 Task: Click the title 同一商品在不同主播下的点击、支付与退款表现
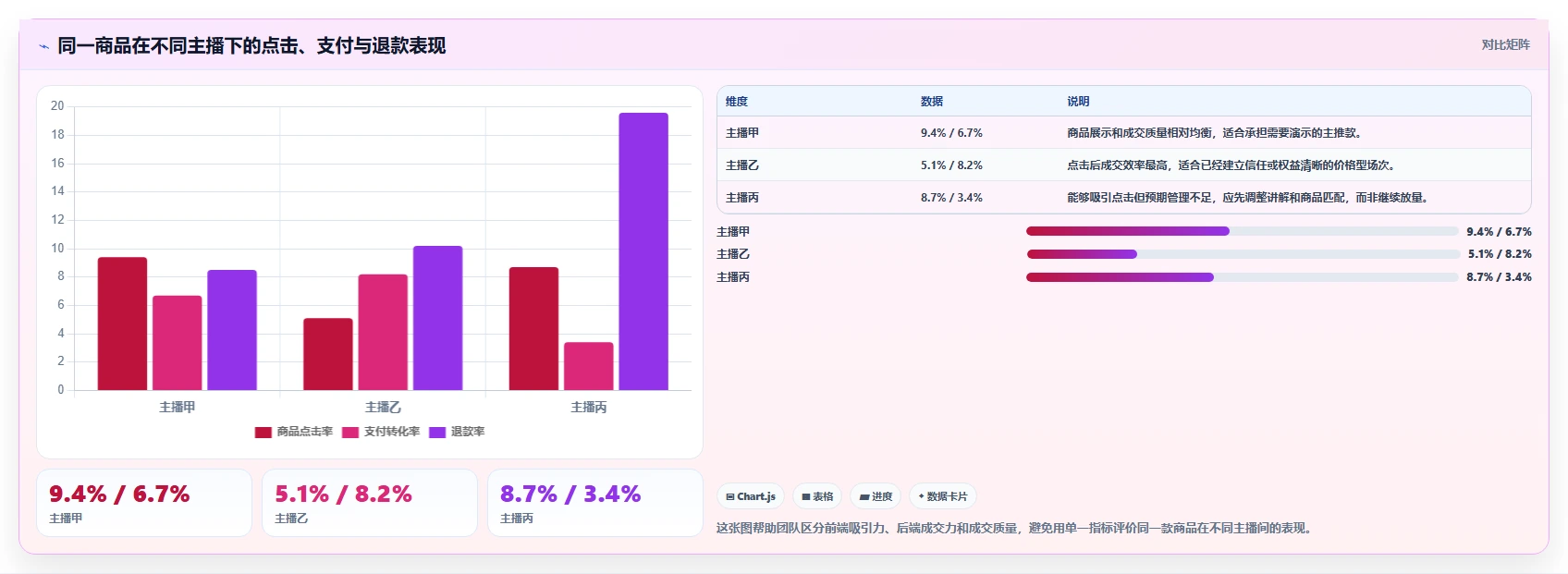point(251,45)
